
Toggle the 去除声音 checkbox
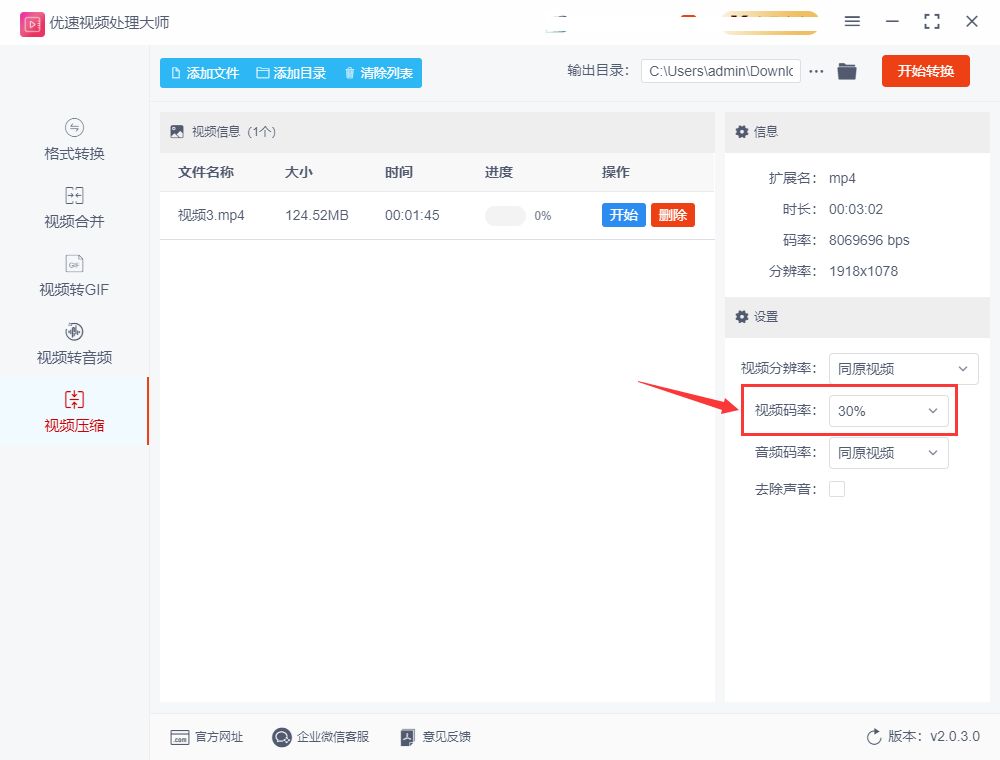[837, 489]
